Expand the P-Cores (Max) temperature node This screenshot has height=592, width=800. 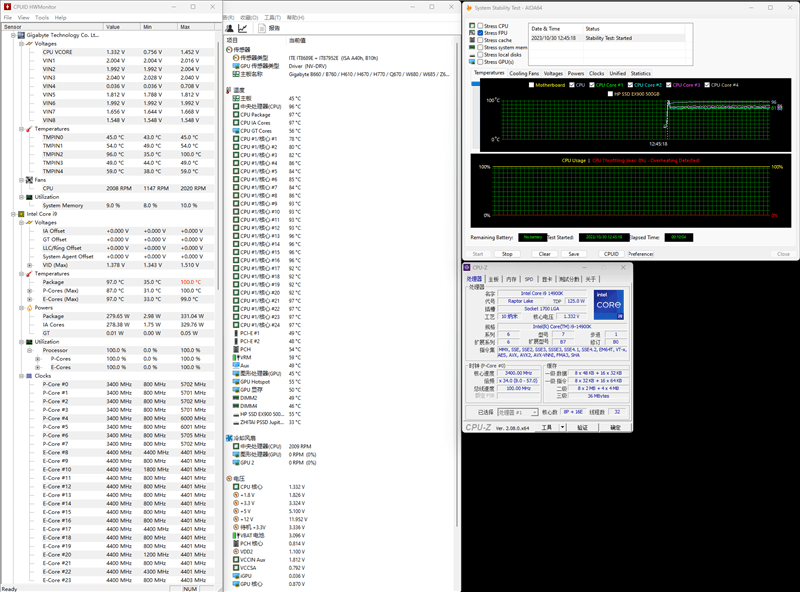click(x=30, y=290)
